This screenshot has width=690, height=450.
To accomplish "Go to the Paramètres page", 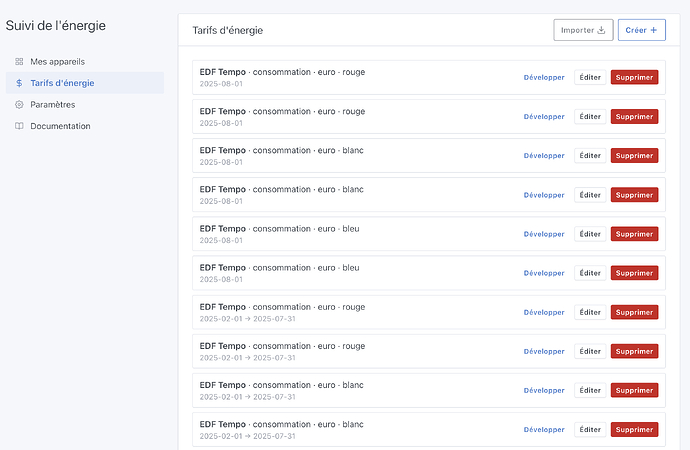I will pyautogui.click(x=52, y=105).
